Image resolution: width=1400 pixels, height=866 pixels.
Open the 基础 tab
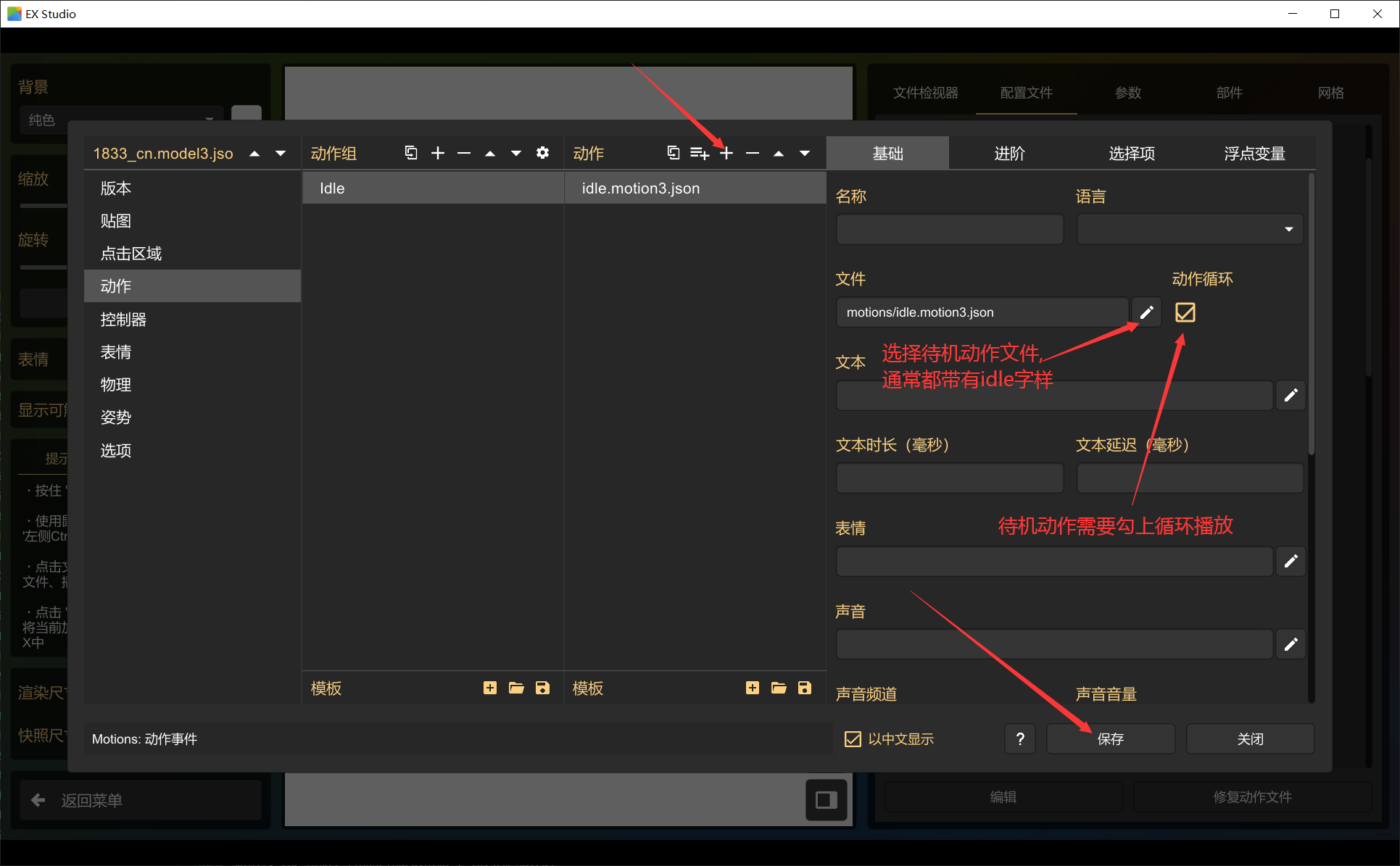click(887, 154)
